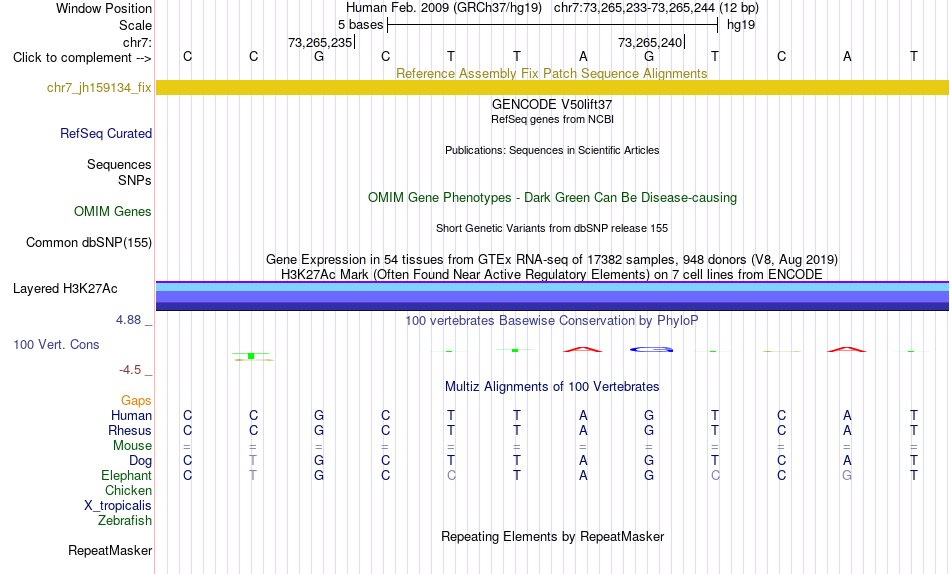Click the '5 bases' scale bar

pyautogui.click(x=552, y=25)
